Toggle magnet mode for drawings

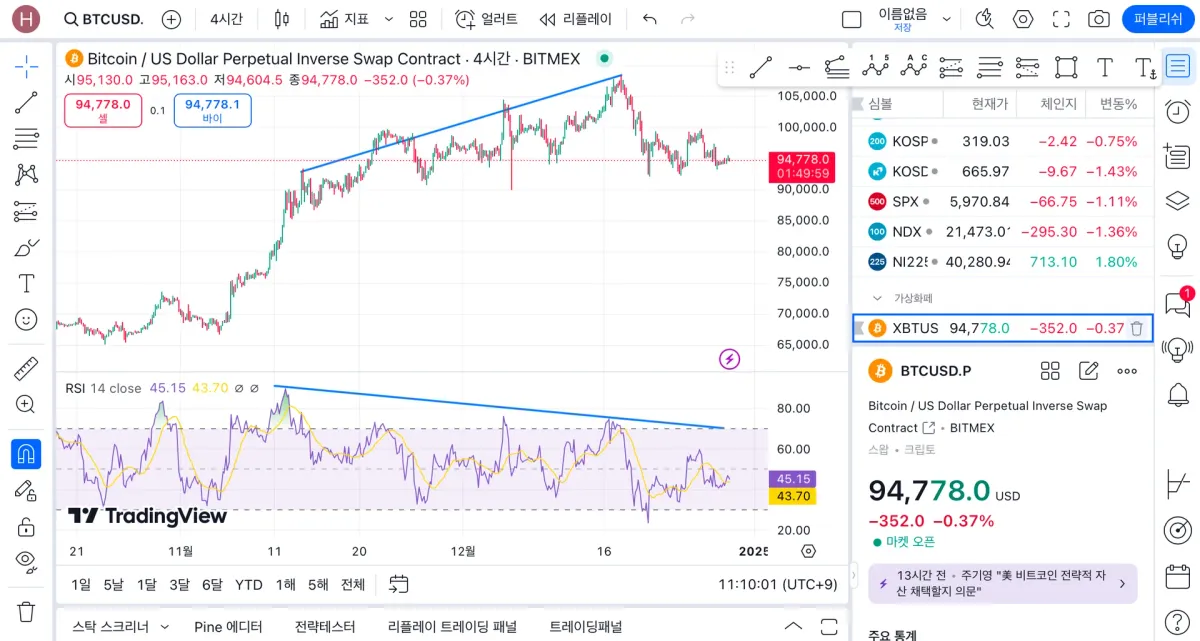pyautogui.click(x=26, y=454)
